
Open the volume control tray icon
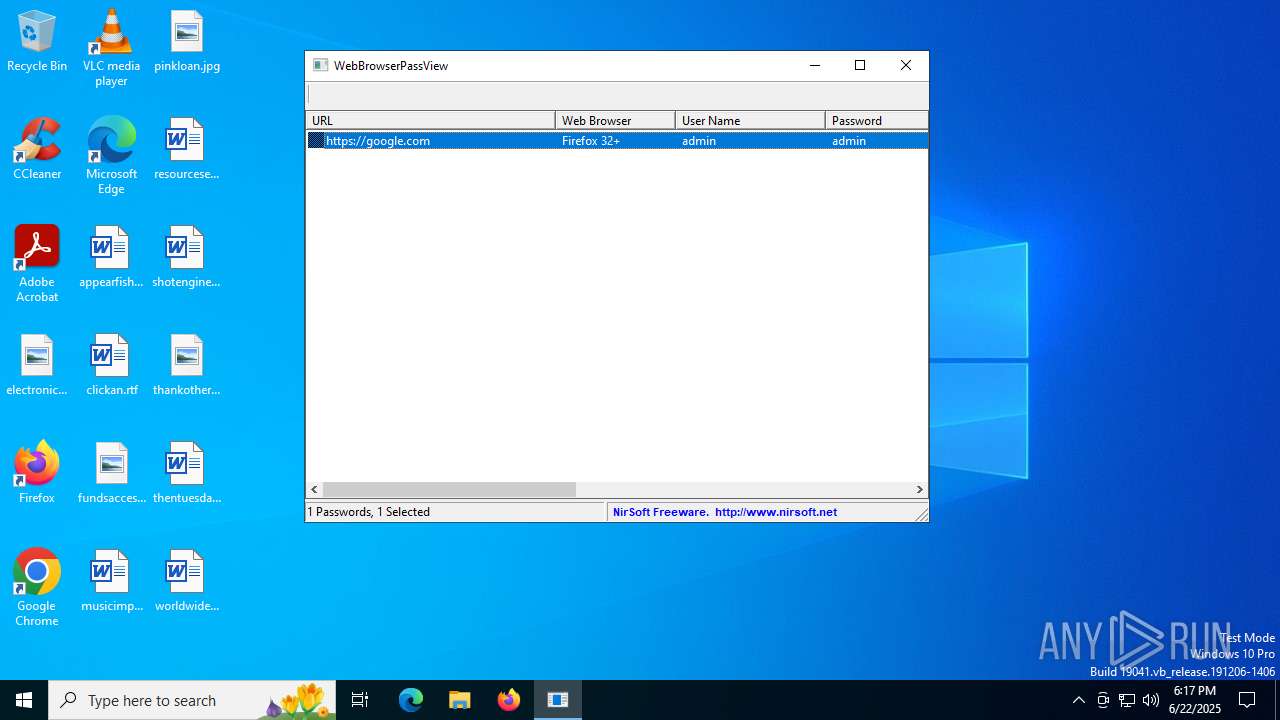(x=1151, y=700)
